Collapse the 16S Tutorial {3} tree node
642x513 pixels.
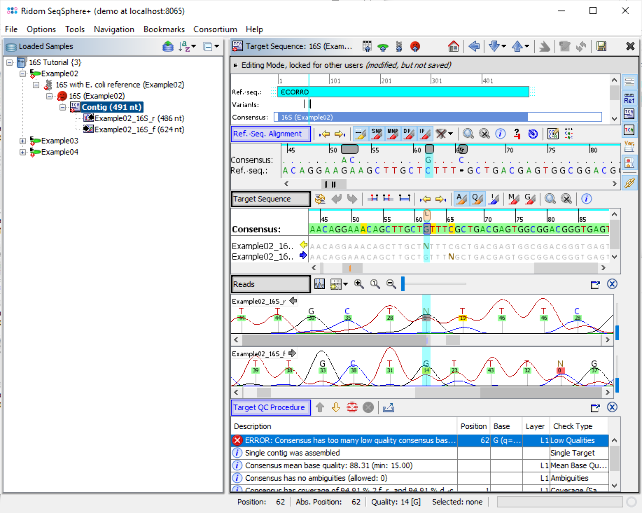[x=10, y=63]
